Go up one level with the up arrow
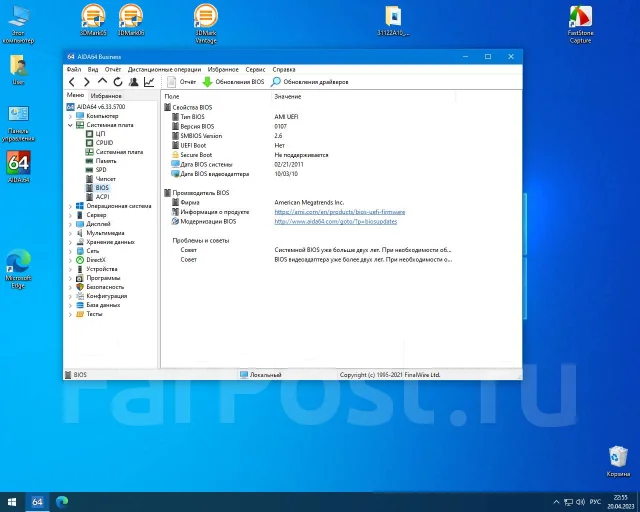The image size is (640, 512). pos(102,82)
